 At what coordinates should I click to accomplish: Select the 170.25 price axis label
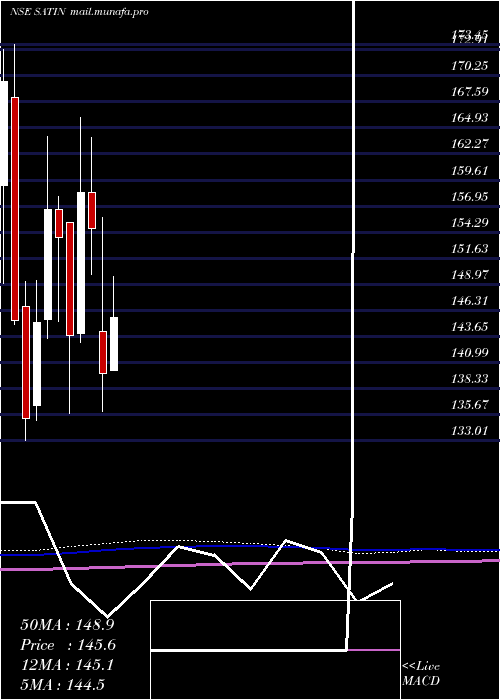tap(470, 67)
